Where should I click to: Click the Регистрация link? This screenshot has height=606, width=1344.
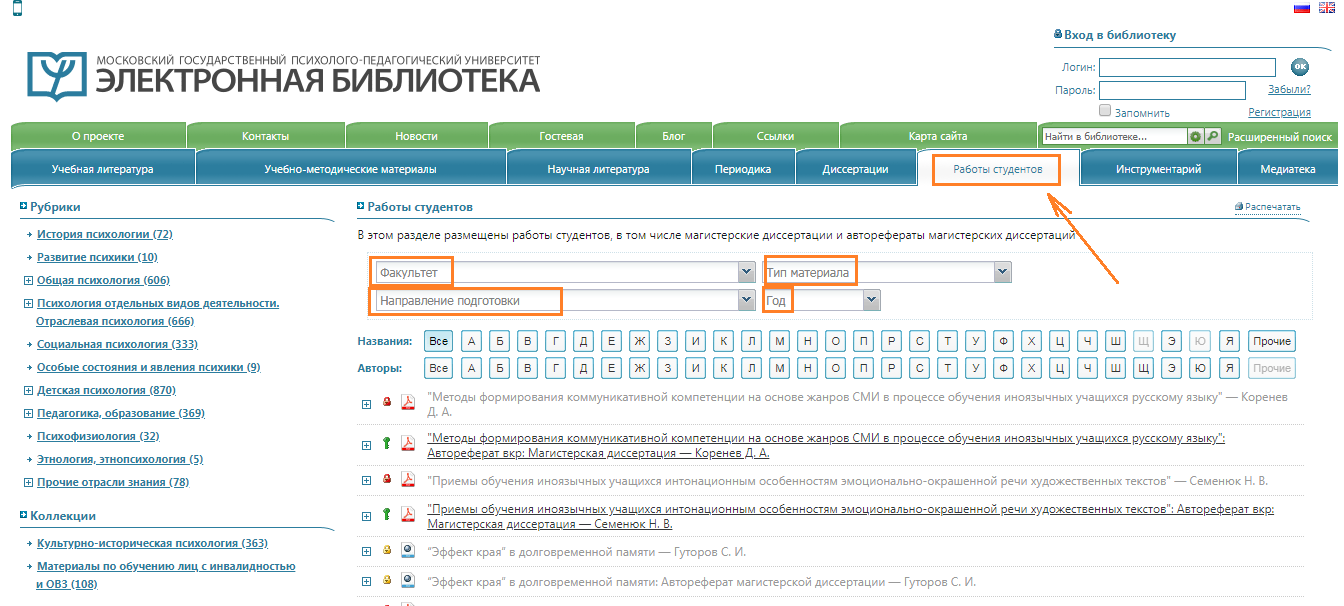pyautogui.click(x=1282, y=111)
